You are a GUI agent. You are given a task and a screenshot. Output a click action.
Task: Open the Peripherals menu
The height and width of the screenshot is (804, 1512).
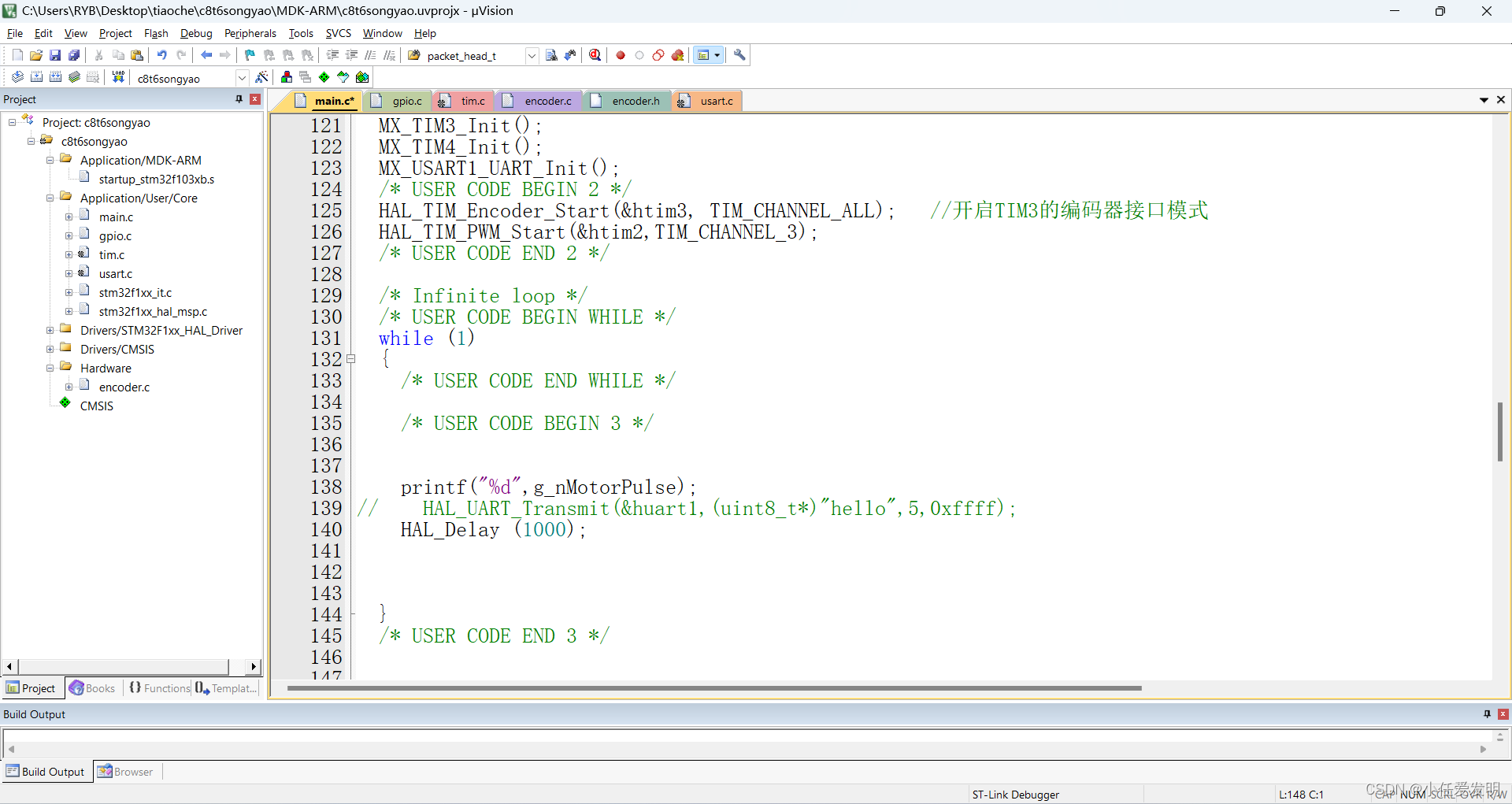click(x=250, y=33)
